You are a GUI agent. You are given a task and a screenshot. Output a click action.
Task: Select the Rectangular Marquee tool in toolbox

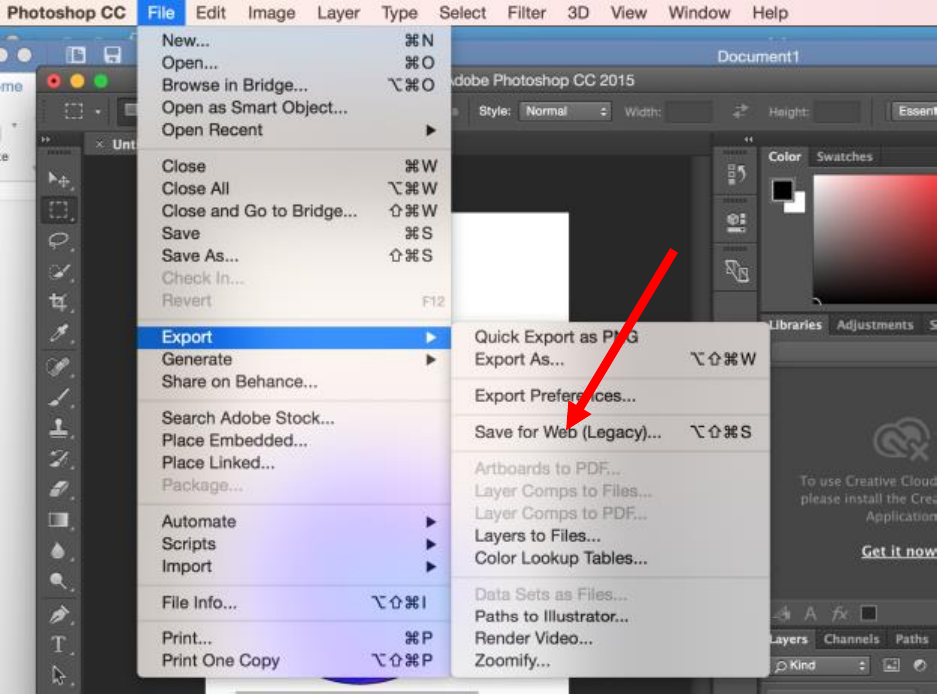(59, 210)
